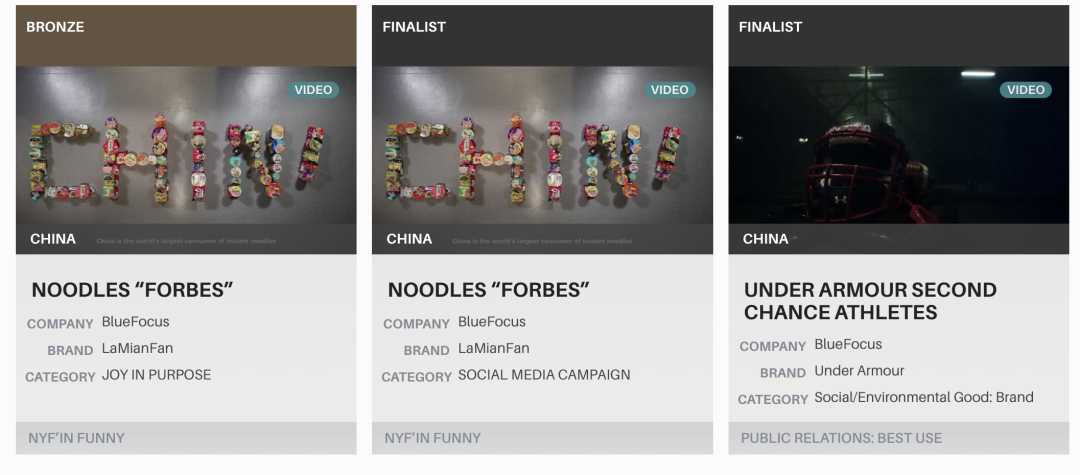
Task: Select the middle card's FINALIST header
Action: [x=542, y=36]
